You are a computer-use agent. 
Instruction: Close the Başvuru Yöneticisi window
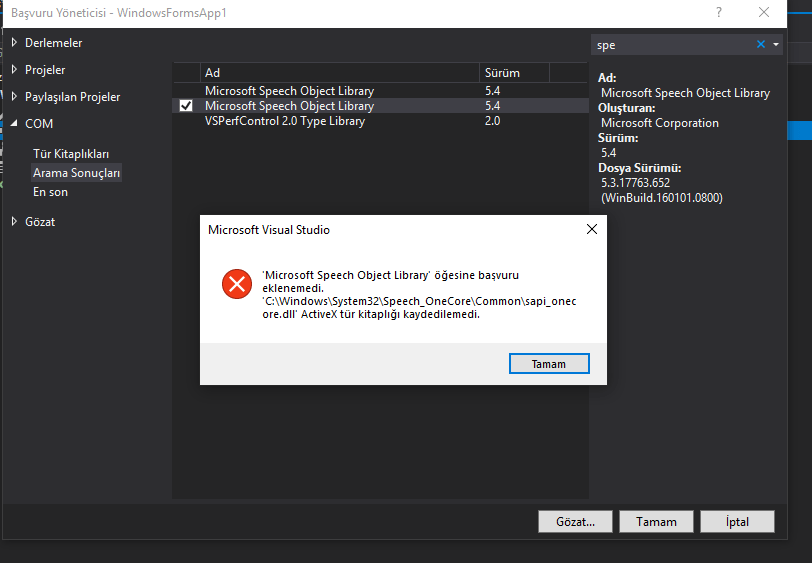(764, 12)
